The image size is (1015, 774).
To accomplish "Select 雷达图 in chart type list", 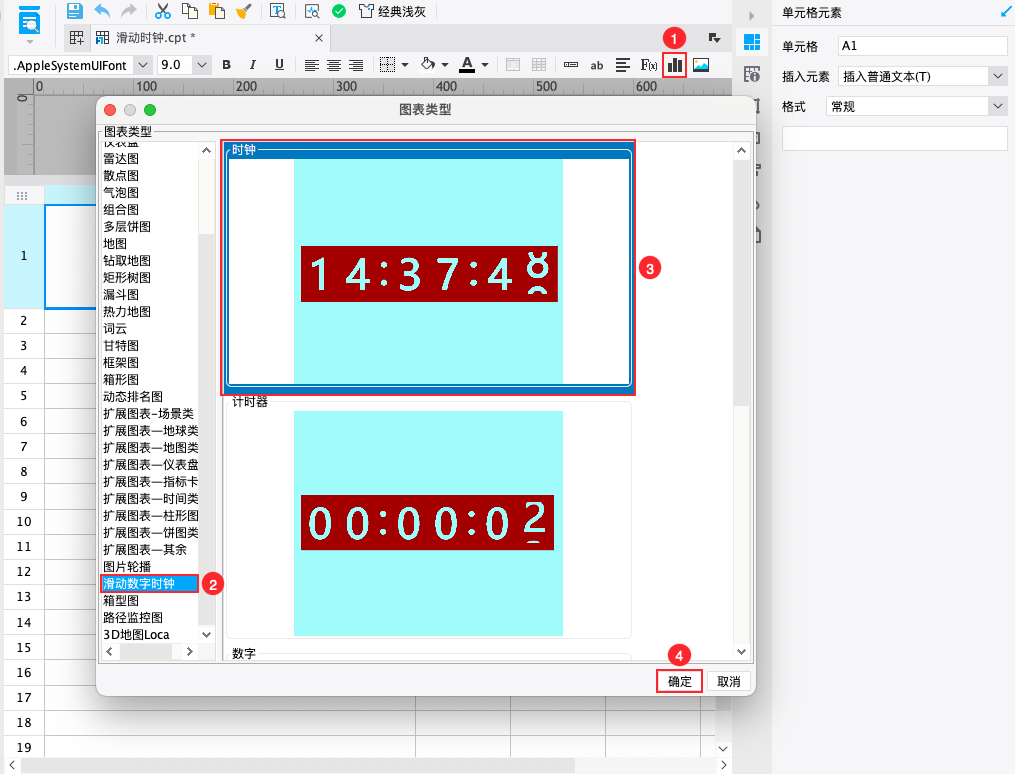I will point(121,159).
